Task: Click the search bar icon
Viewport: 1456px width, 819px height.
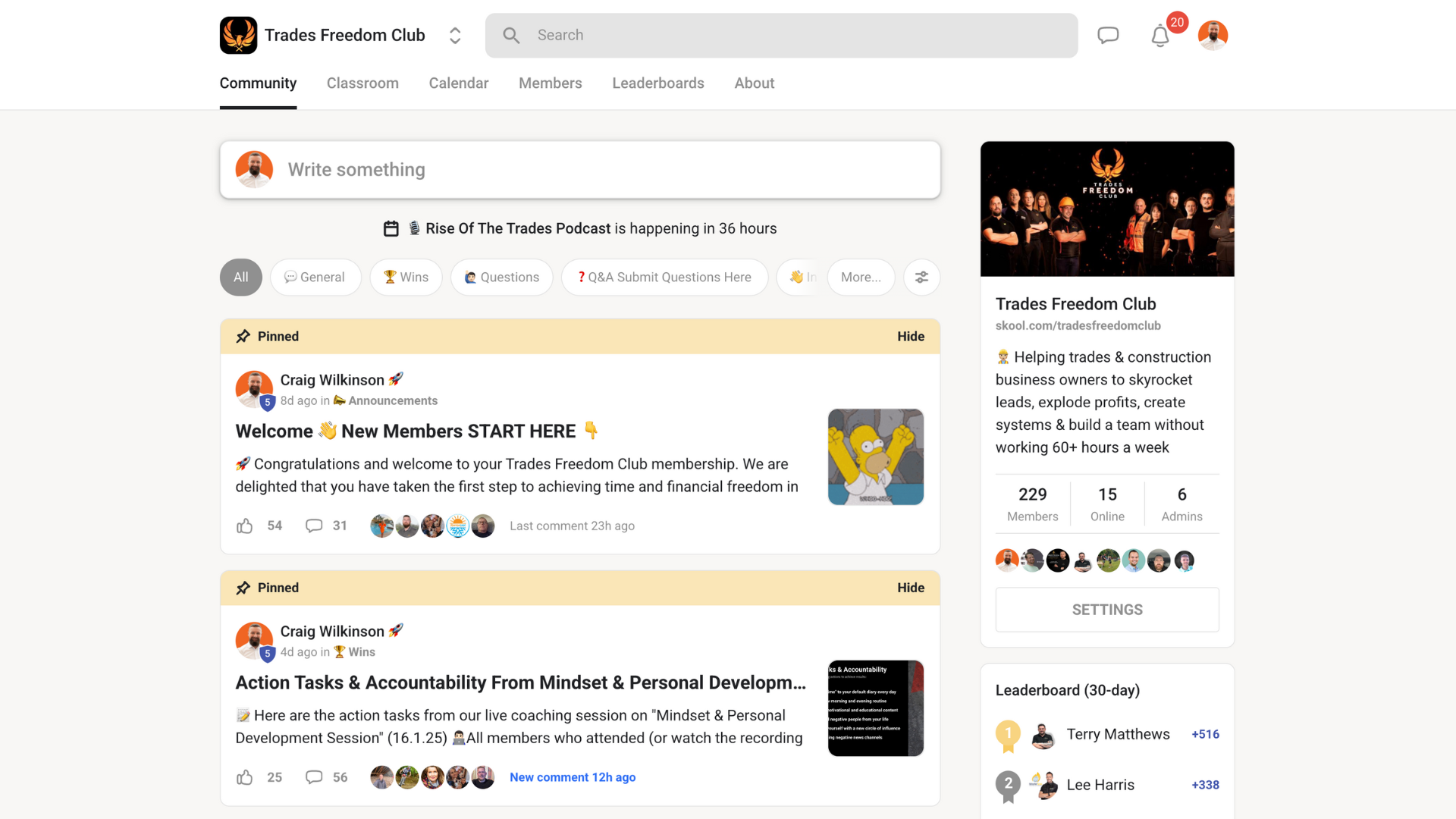Action: 510,35
